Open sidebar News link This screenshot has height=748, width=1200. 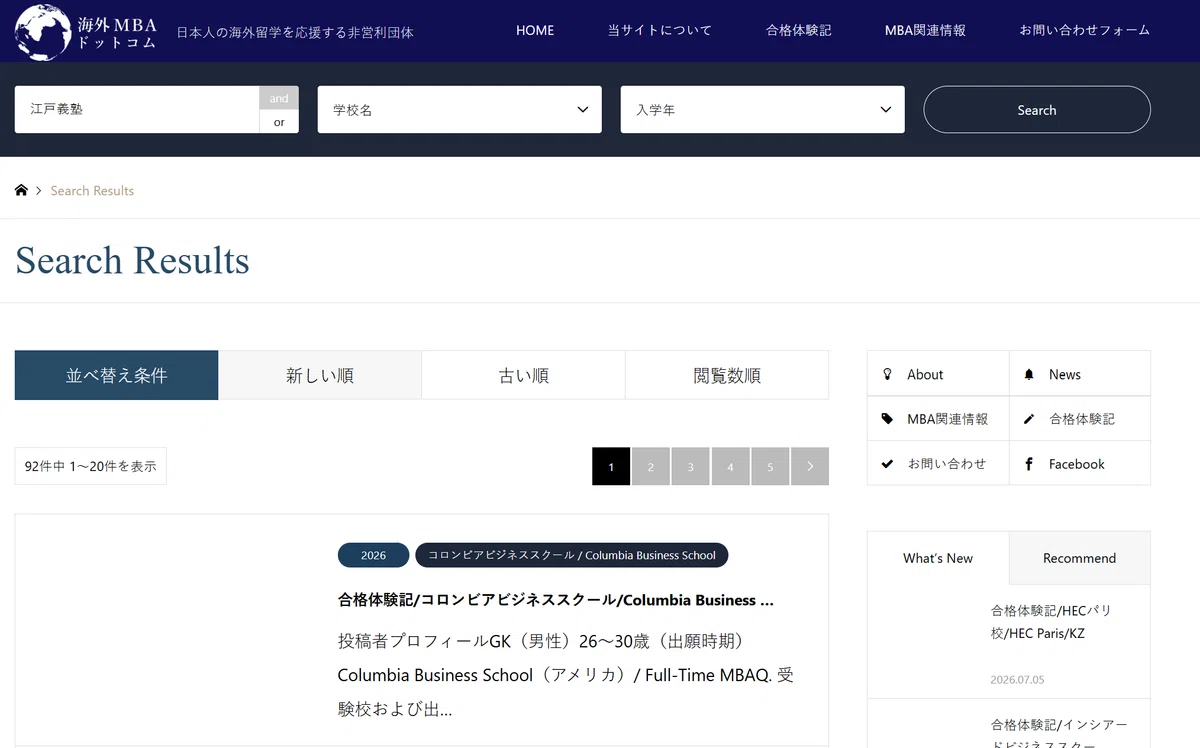coord(1080,374)
